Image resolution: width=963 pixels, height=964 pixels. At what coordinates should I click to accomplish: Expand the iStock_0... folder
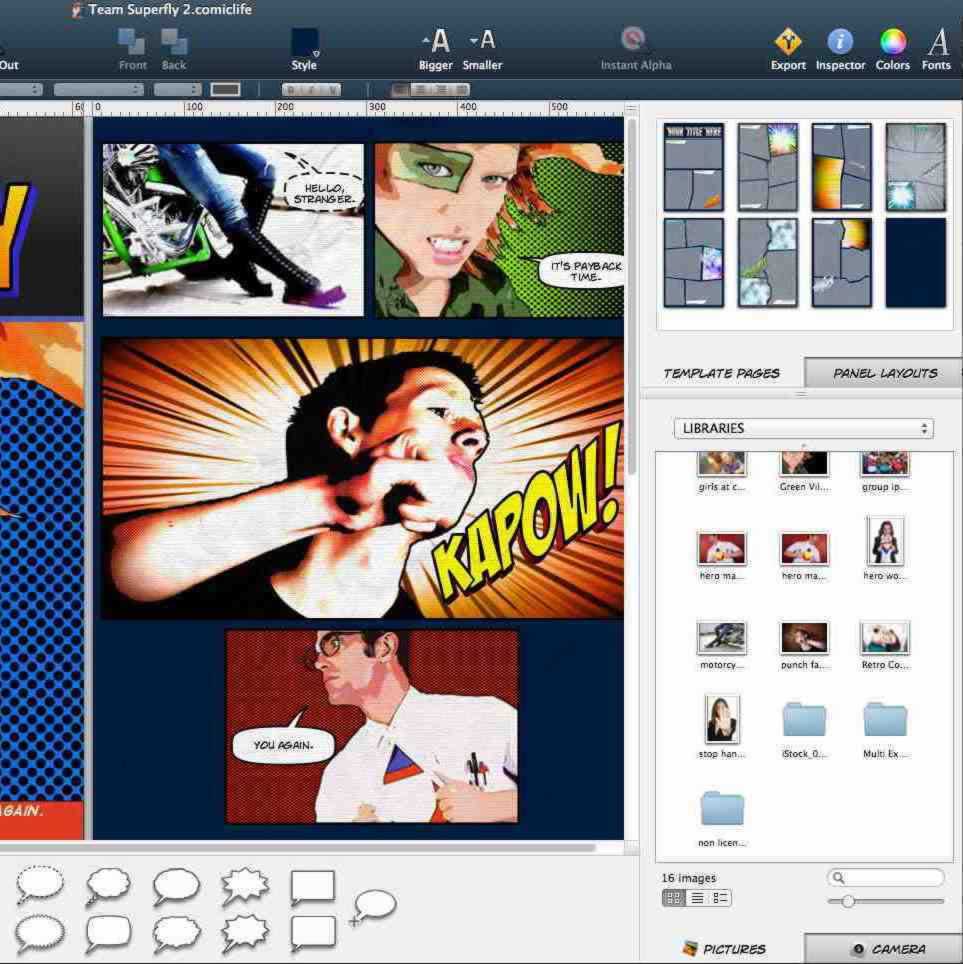[x=804, y=720]
